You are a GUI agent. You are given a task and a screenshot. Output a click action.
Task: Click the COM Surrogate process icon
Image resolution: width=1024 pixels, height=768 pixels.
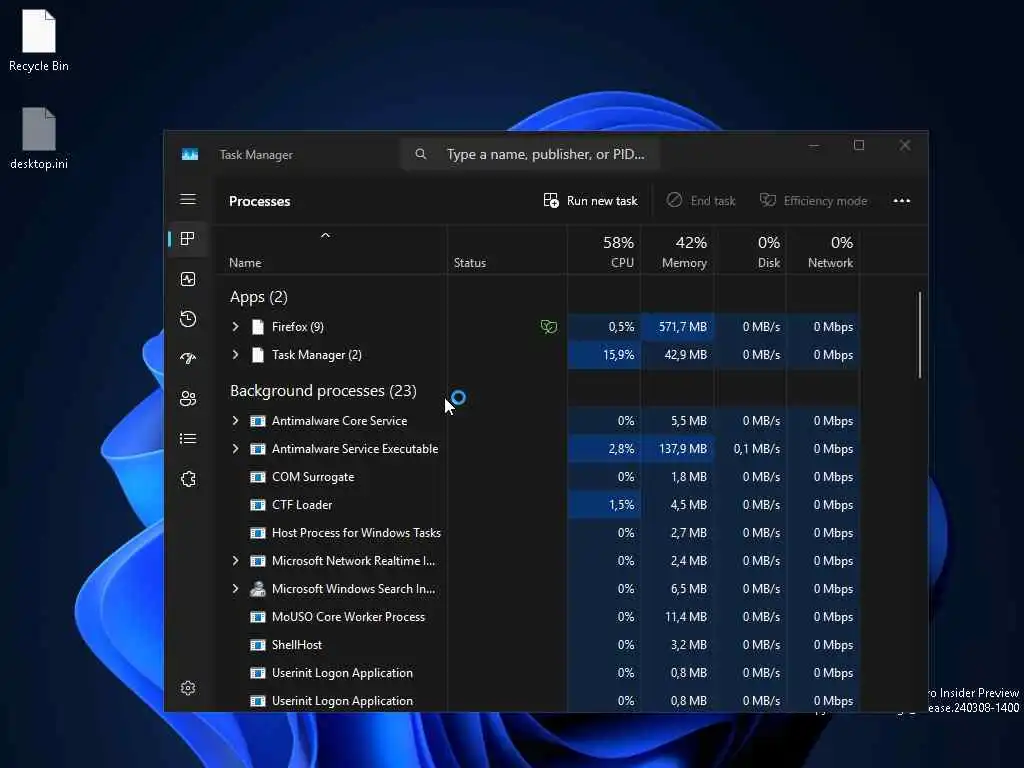pos(258,477)
